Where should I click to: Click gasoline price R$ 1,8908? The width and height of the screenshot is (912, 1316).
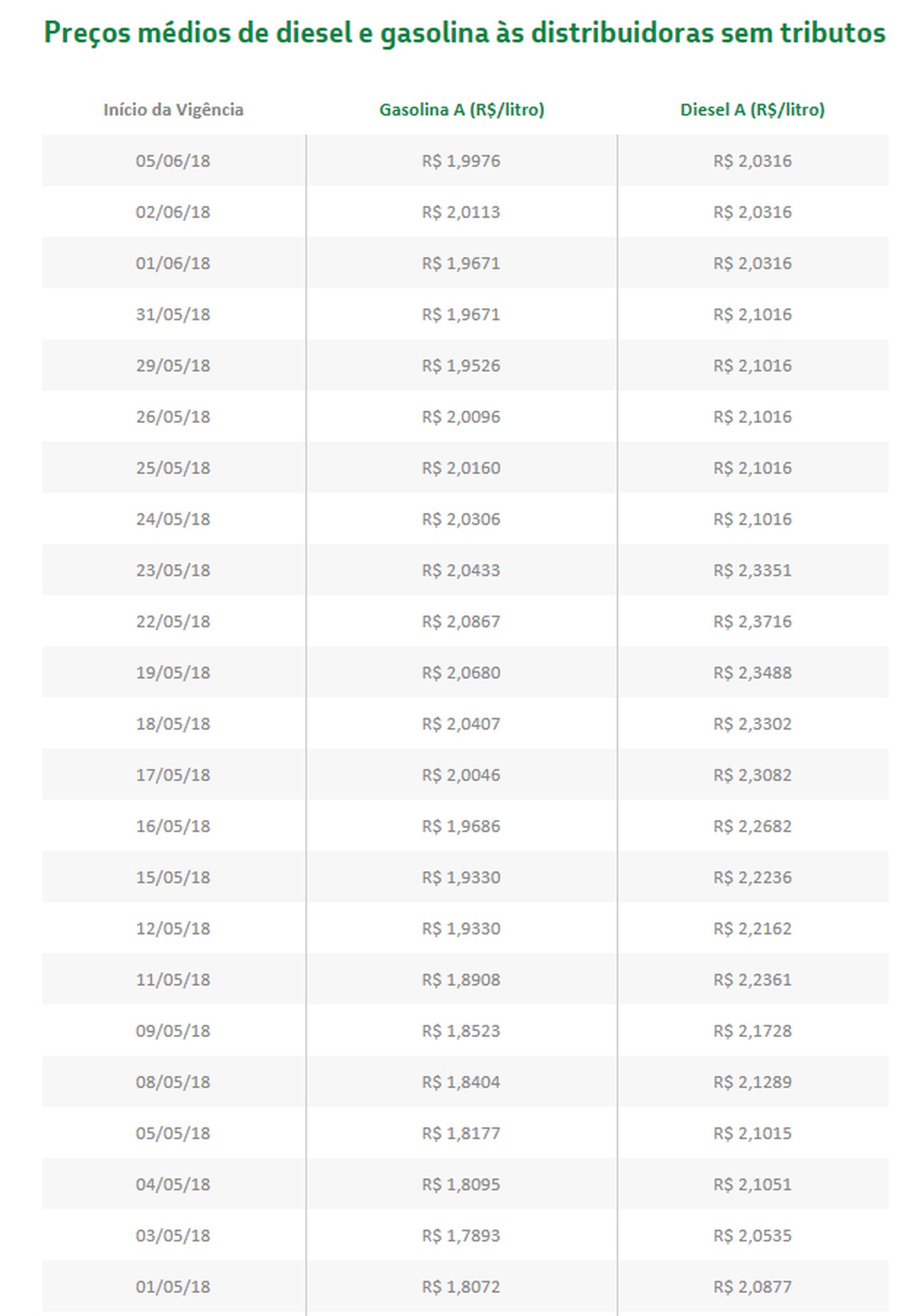[461, 979]
